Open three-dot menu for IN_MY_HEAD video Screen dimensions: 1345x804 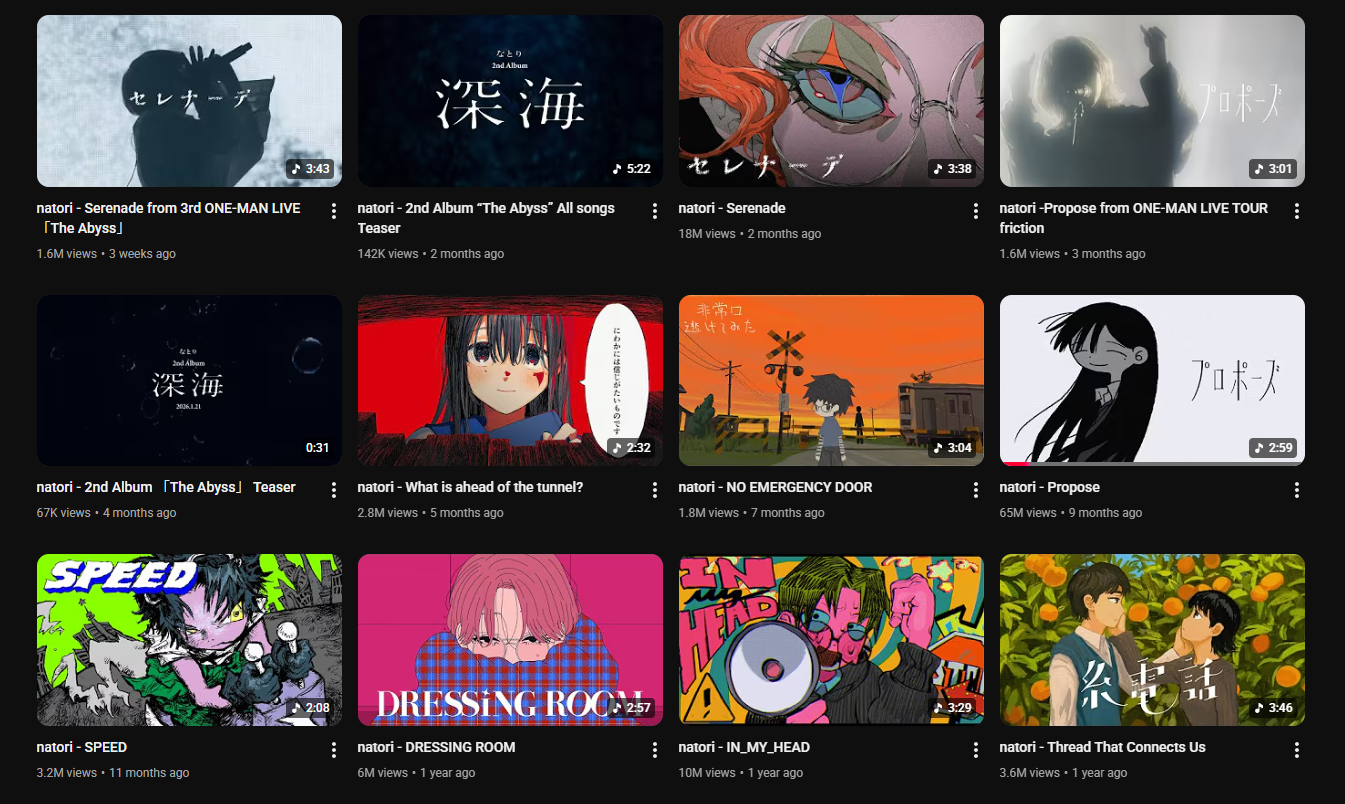tap(975, 750)
